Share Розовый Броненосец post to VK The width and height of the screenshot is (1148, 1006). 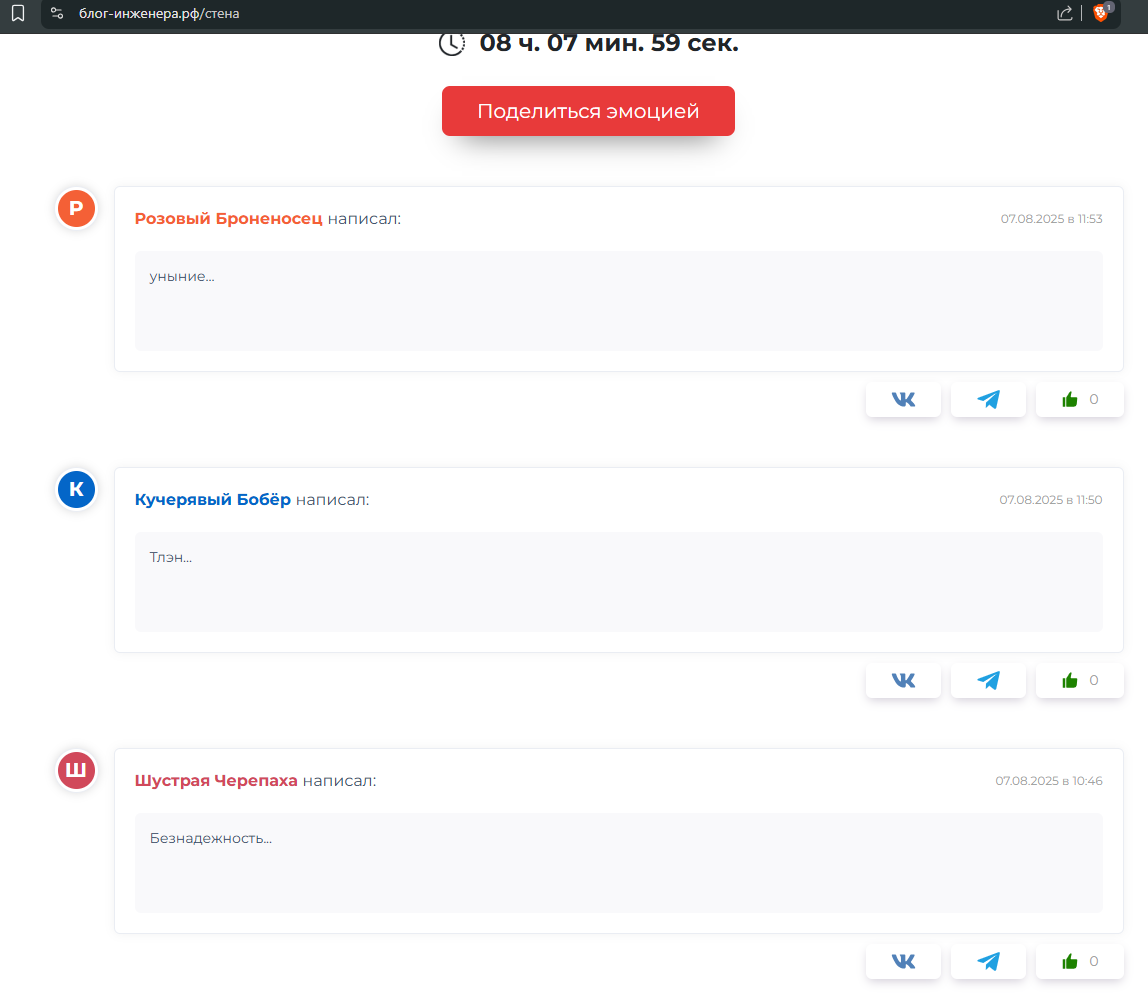[x=903, y=399]
